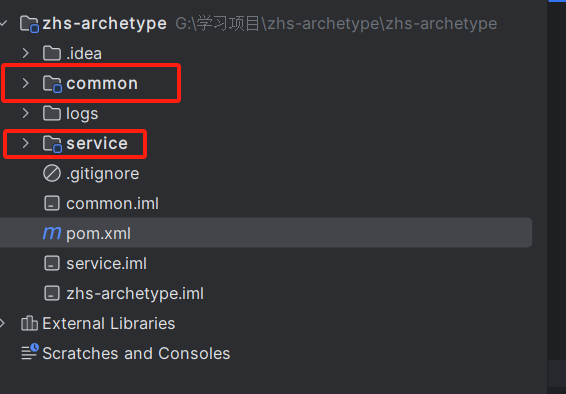Select the pom.xml file name
Screen dimensions: 566x394
pyautogui.click(x=99, y=234)
